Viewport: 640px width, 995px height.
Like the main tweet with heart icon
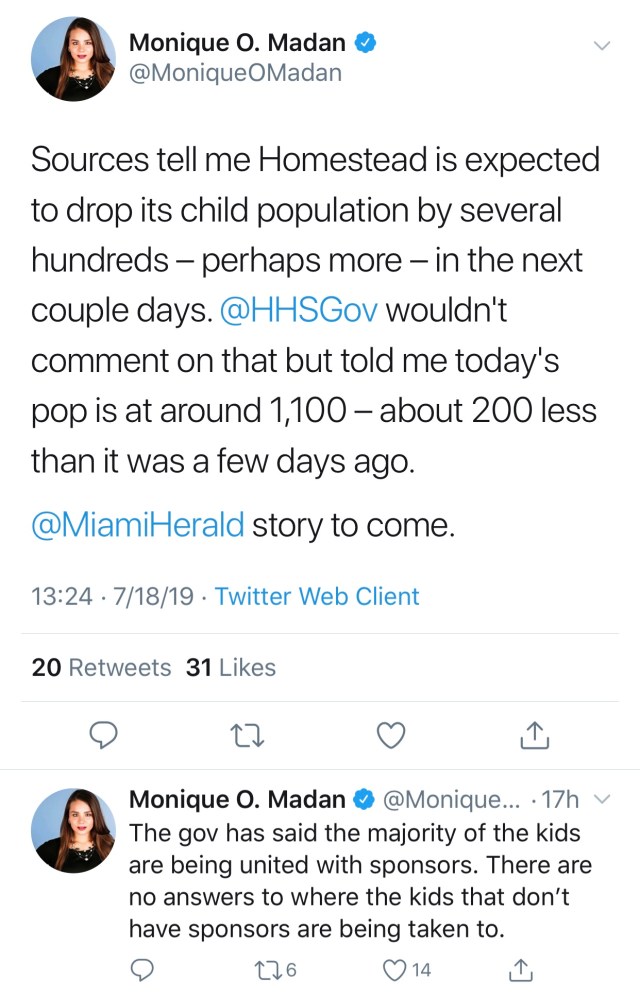[x=391, y=736]
